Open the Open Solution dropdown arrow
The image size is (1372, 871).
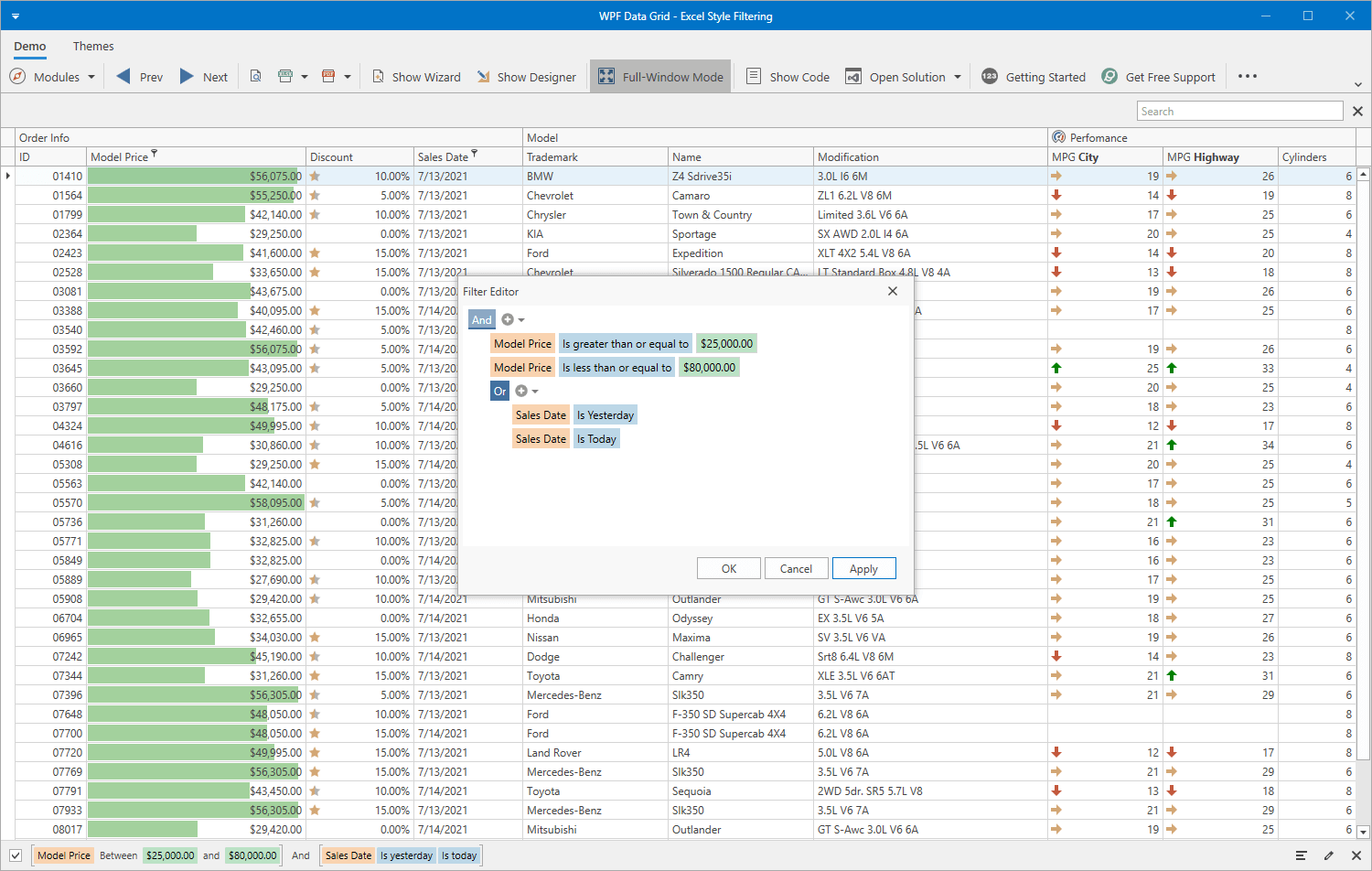click(x=958, y=77)
